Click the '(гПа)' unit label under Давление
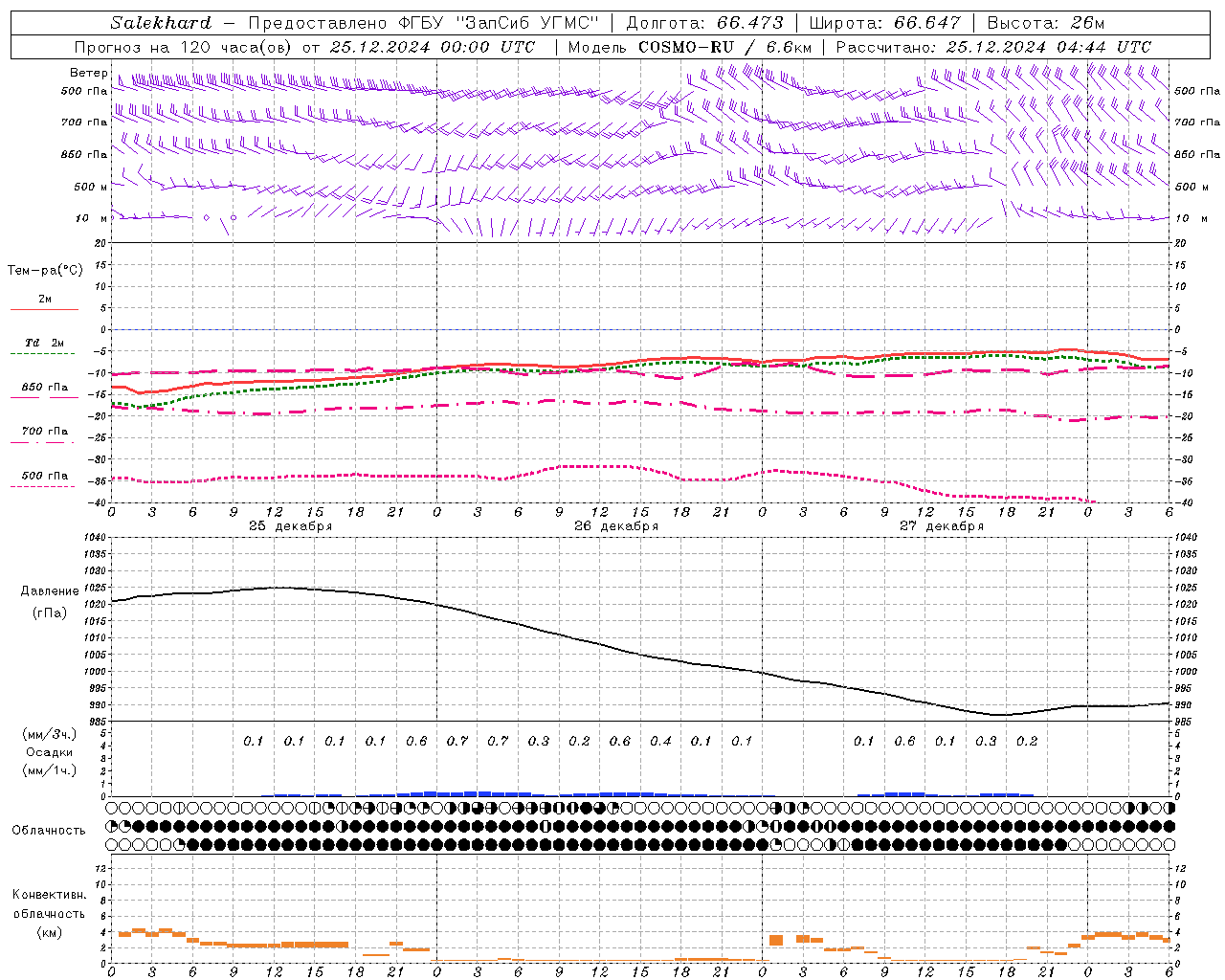This screenshot has height=980, width=1225. (50, 612)
